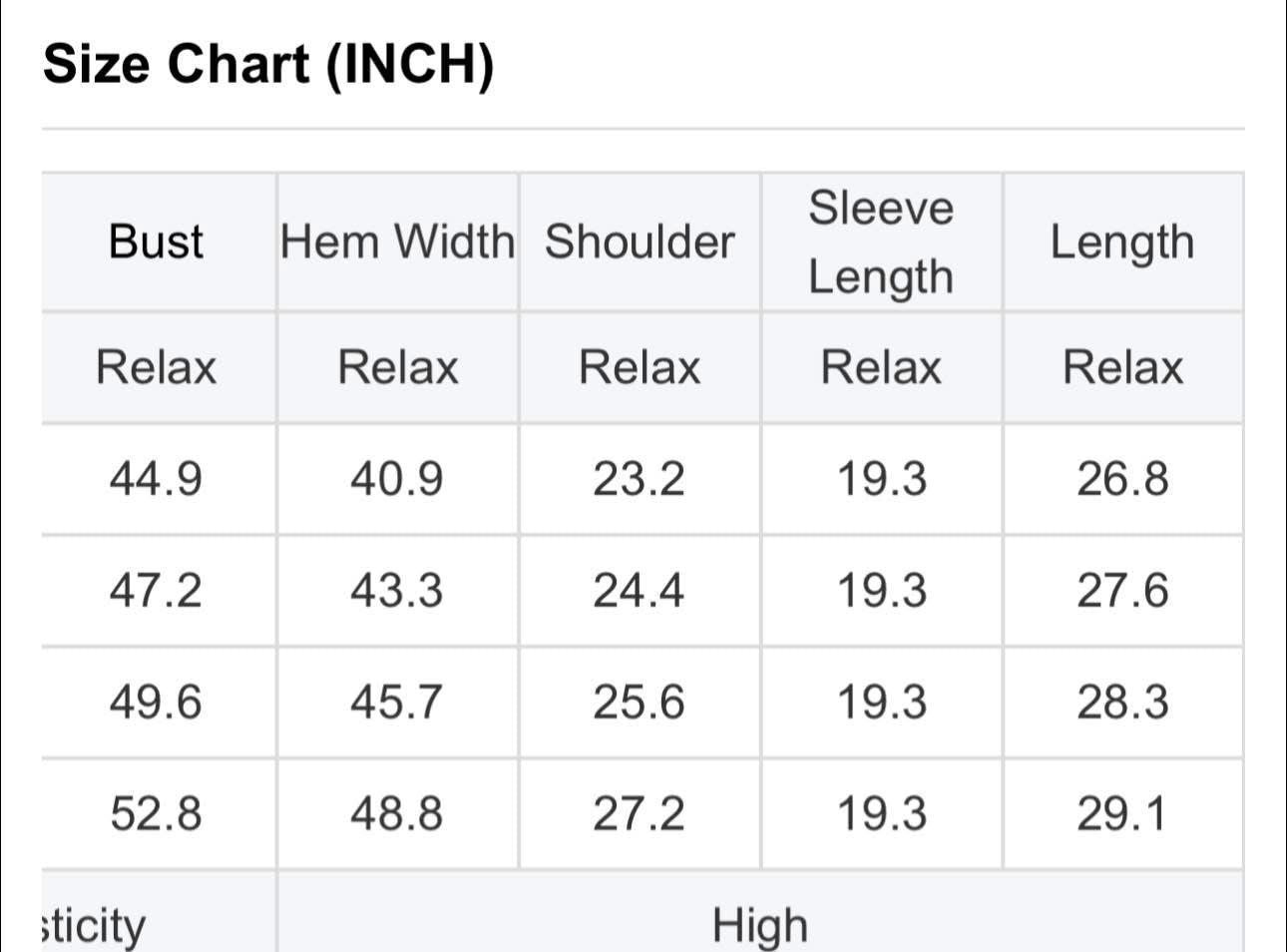Select the 47.2 bust measurement cell
1287x952 pixels.
point(156,591)
